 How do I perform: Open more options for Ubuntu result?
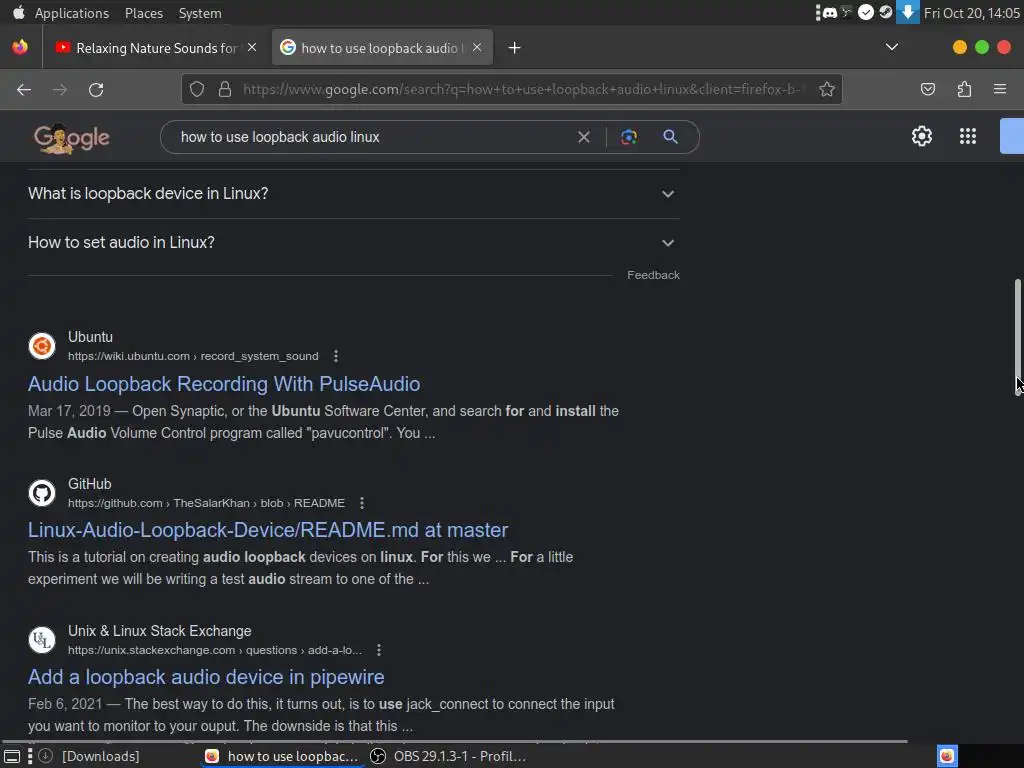[336, 356]
